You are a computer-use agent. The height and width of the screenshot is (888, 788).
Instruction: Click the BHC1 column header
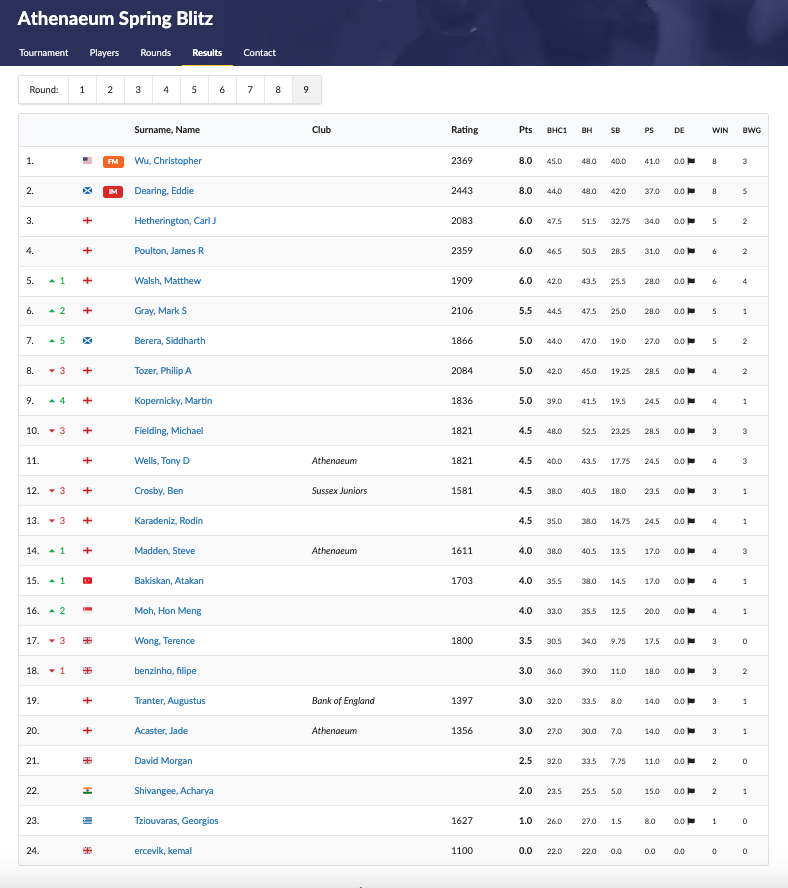557,130
